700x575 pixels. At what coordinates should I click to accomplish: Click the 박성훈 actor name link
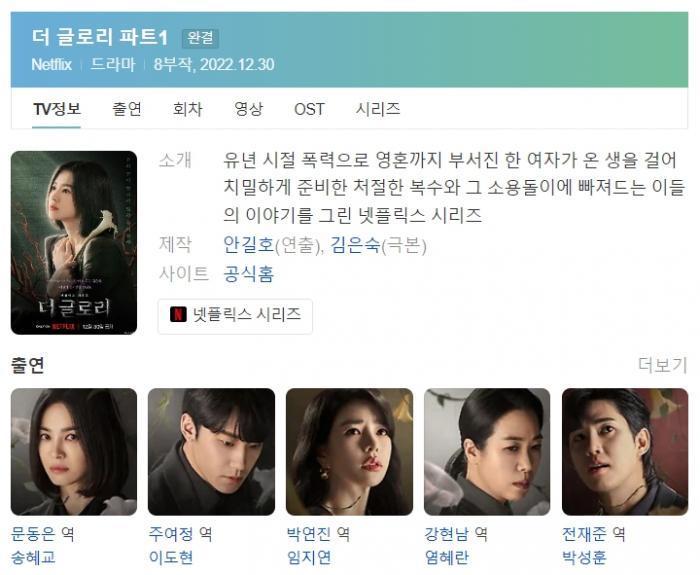[x=584, y=557]
